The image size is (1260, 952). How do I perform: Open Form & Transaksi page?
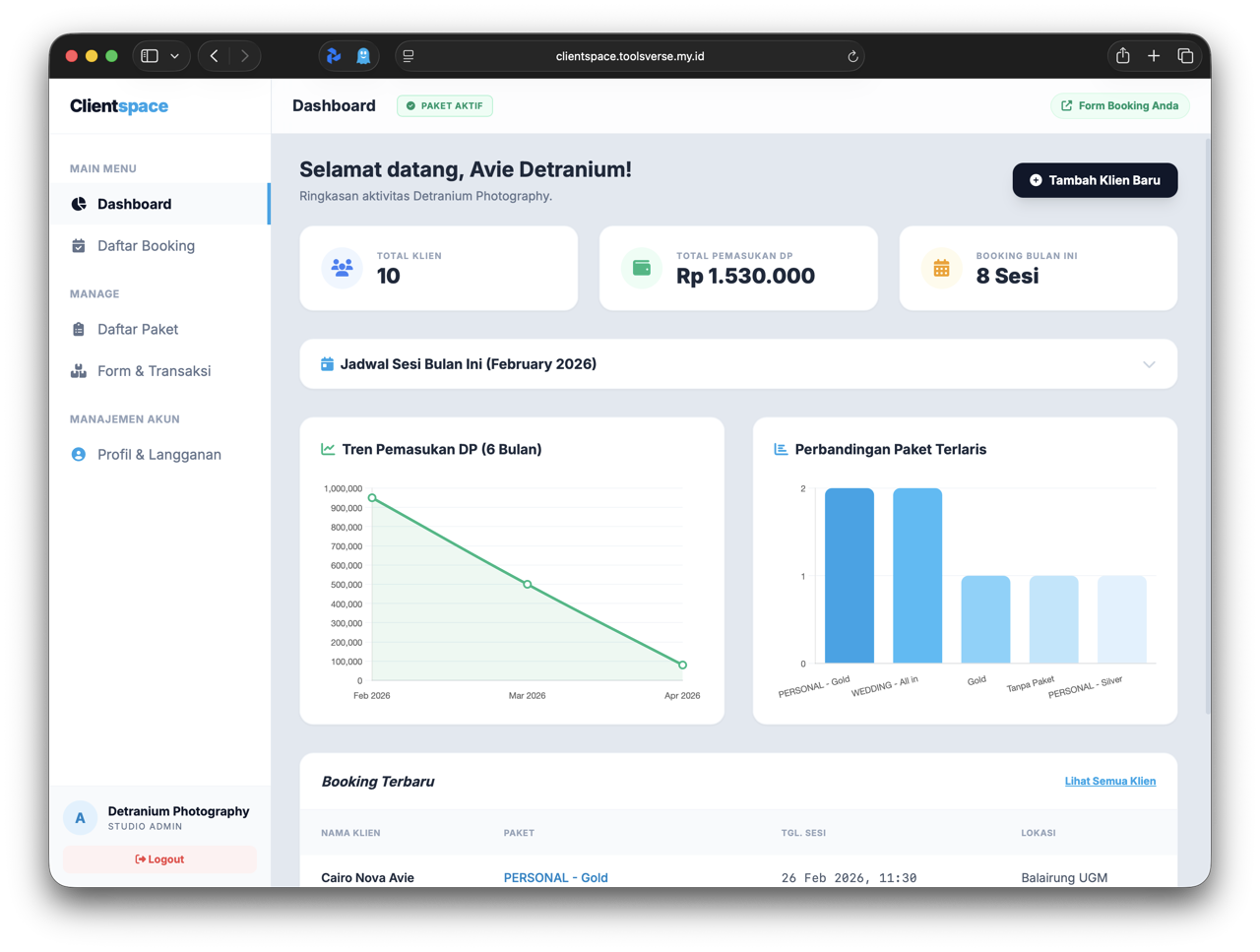click(154, 371)
